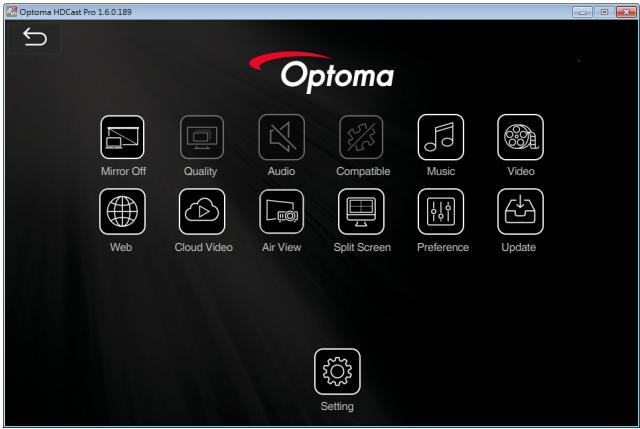The image size is (640, 429).
Task: Click the "Music" label text
Action: pos(441,171)
